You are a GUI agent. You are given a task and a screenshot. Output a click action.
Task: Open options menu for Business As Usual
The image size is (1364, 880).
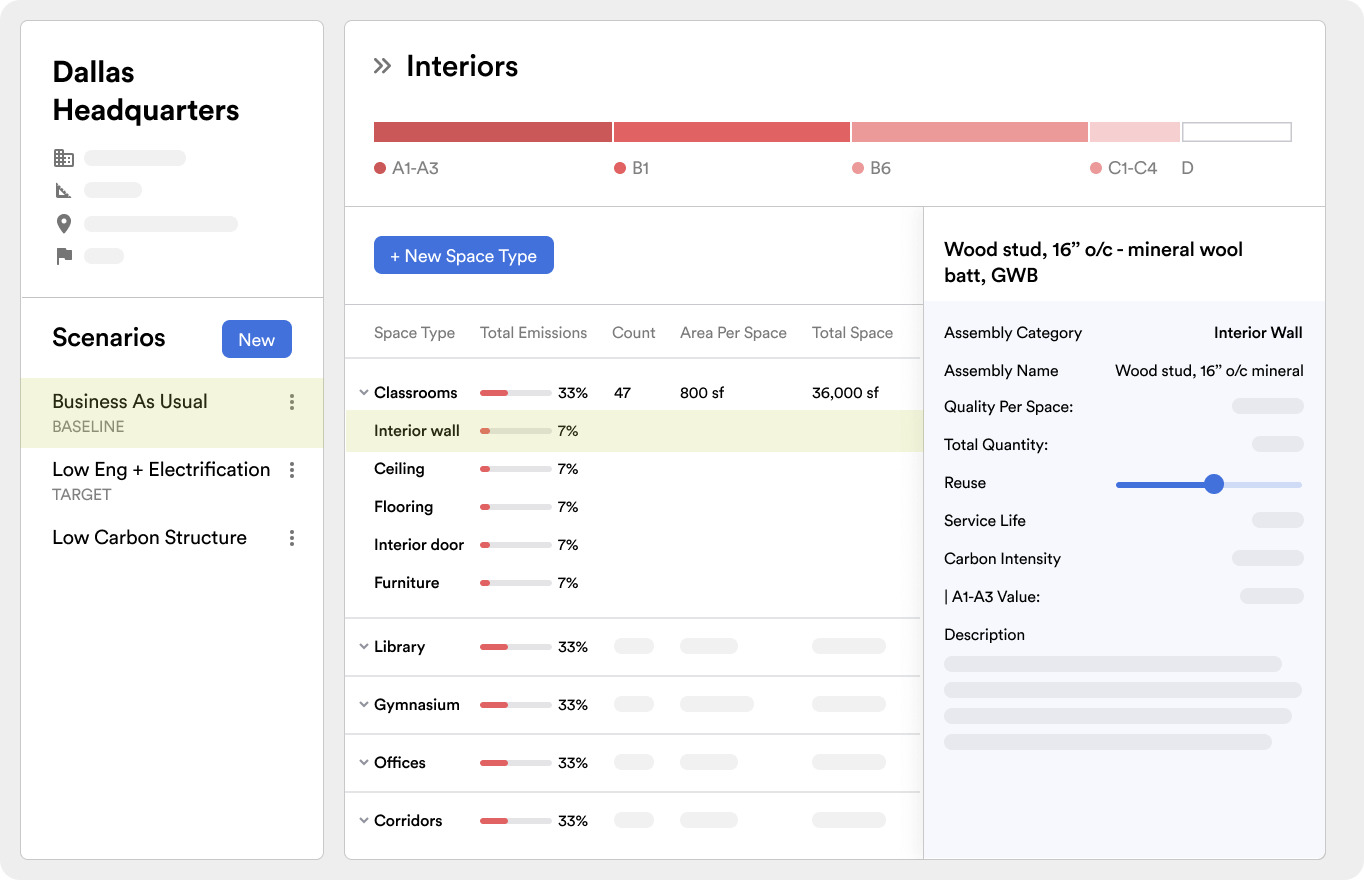pos(292,402)
